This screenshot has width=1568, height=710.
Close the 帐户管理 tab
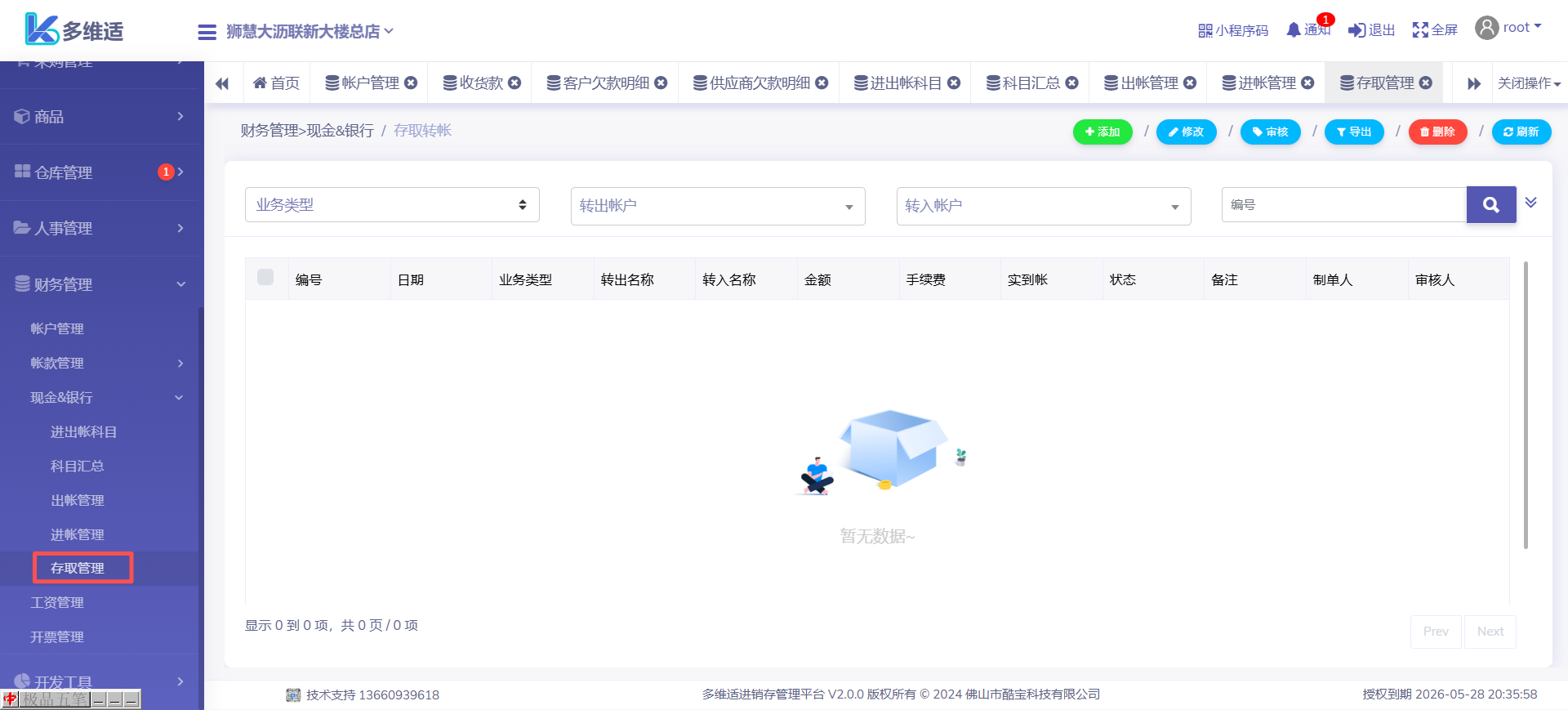(x=412, y=83)
